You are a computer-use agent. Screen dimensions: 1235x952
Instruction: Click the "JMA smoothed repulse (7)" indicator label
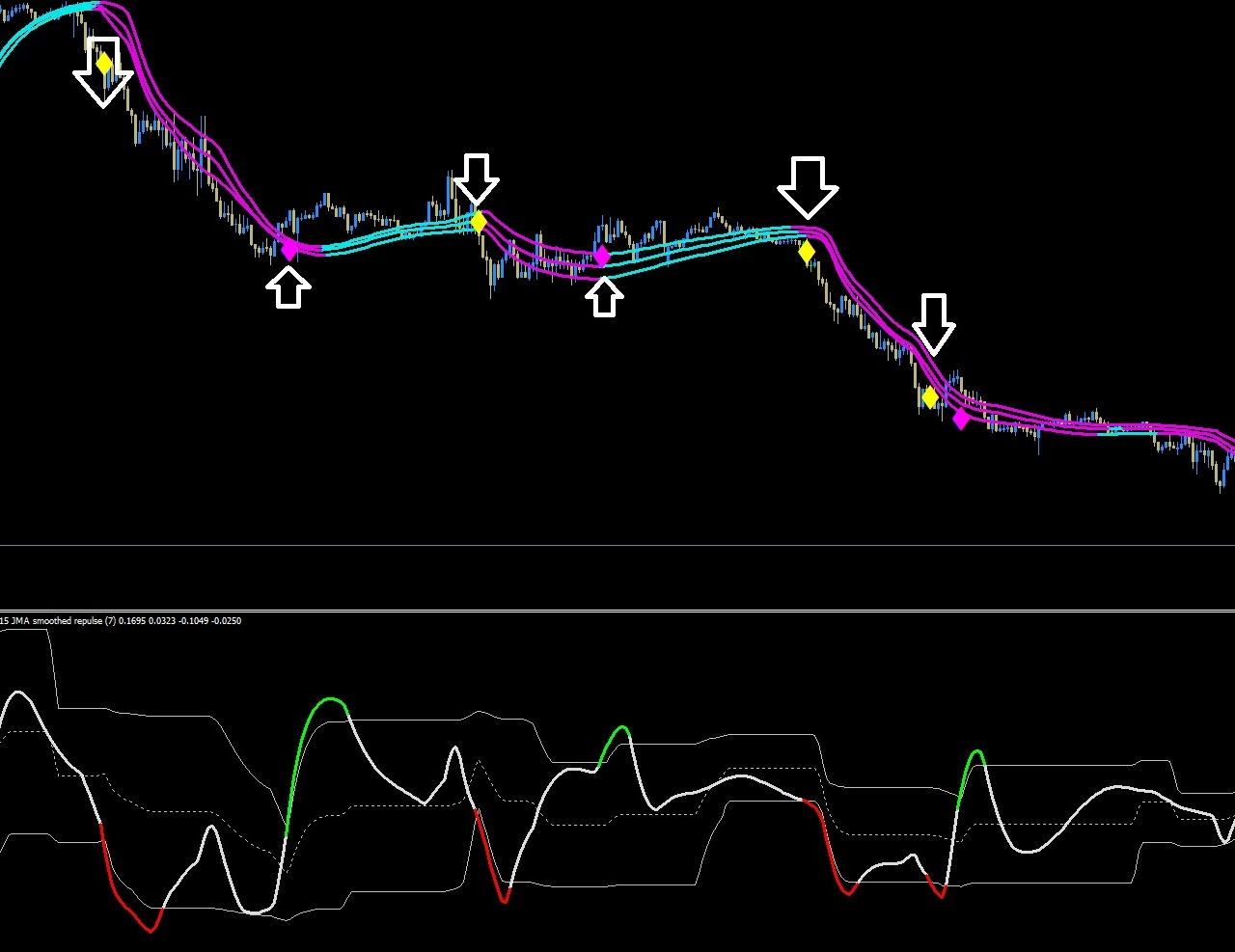[63, 621]
